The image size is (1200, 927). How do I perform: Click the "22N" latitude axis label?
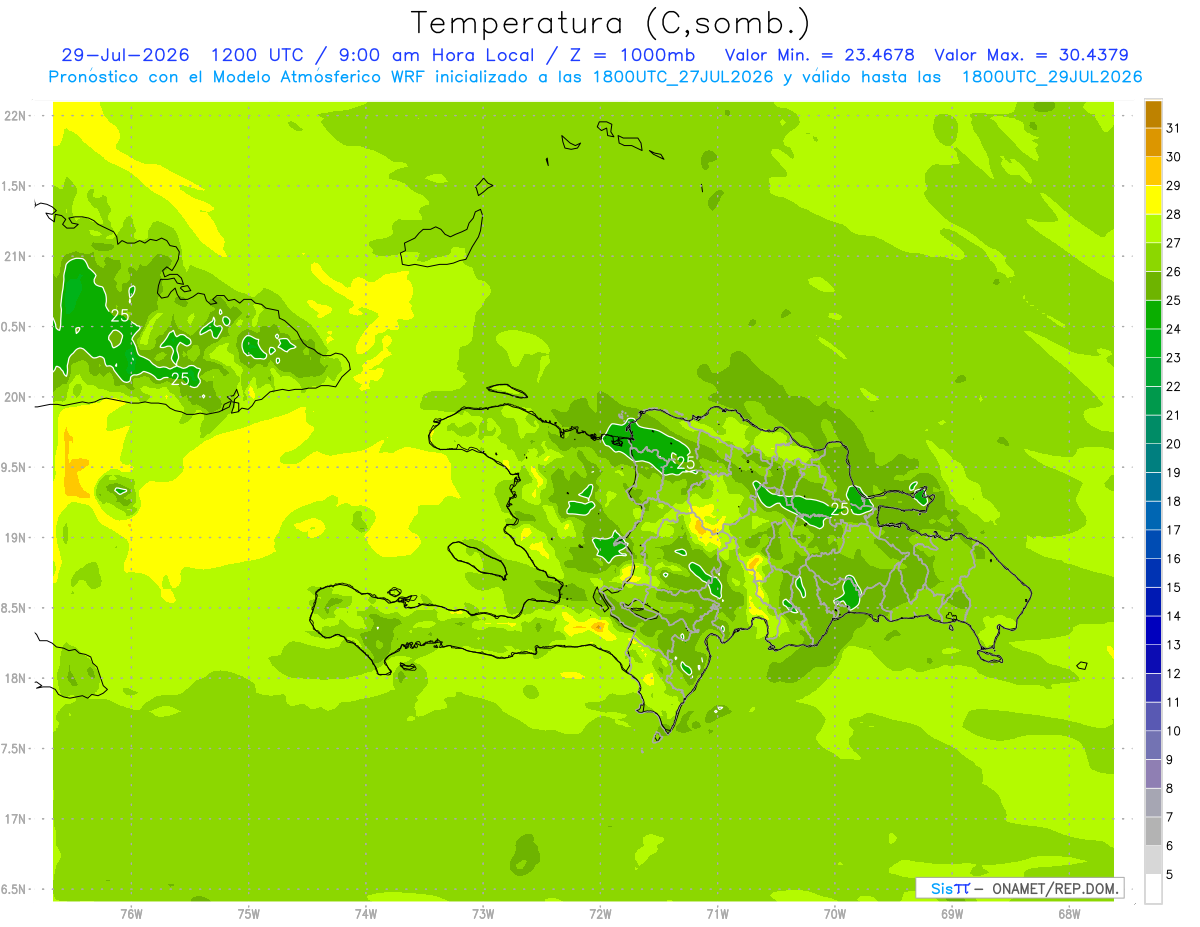click(x=17, y=116)
